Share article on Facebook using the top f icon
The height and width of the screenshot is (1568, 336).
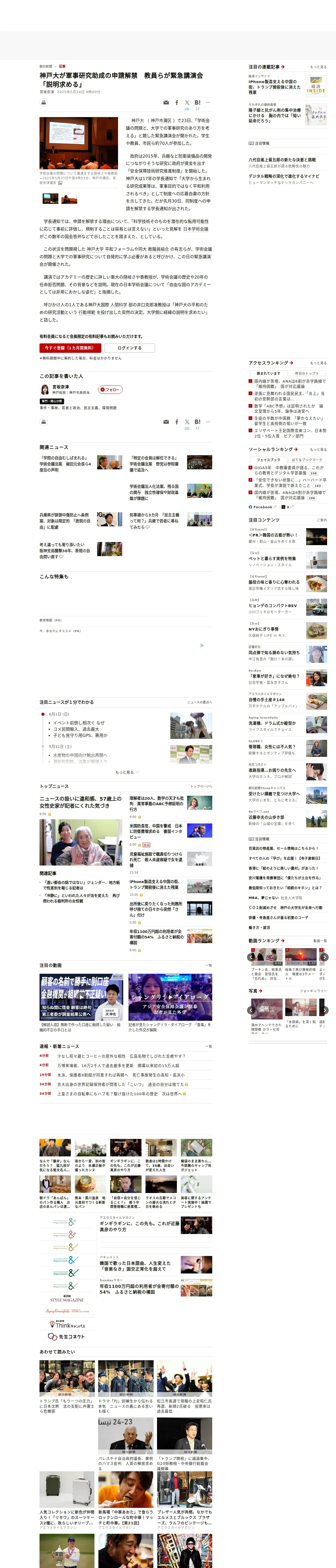pyautogui.click(x=177, y=103)
